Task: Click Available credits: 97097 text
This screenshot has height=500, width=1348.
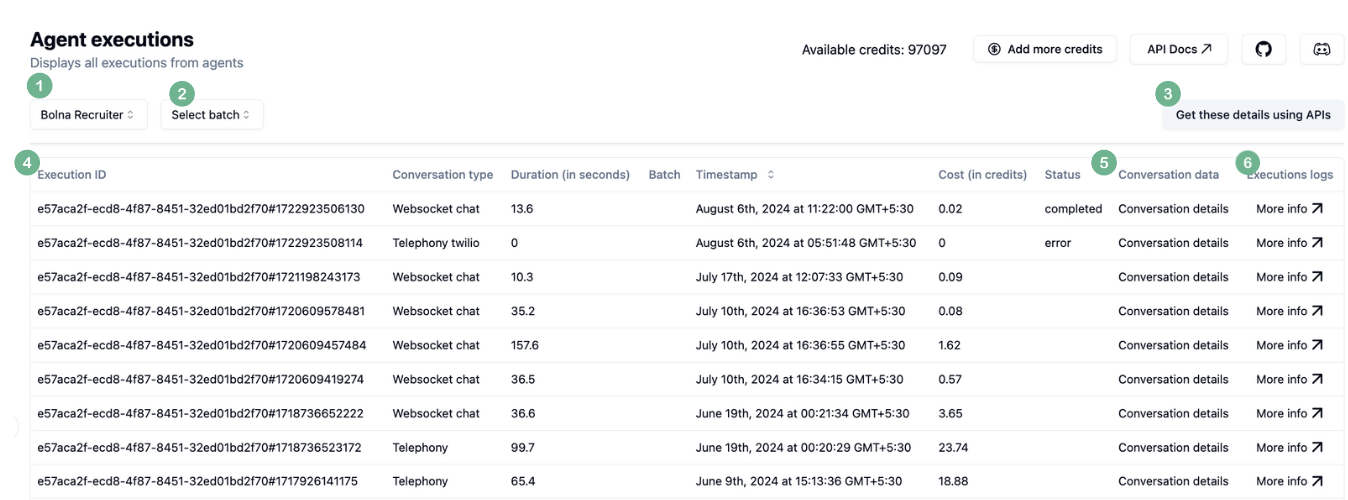Action: coord(874,49)
